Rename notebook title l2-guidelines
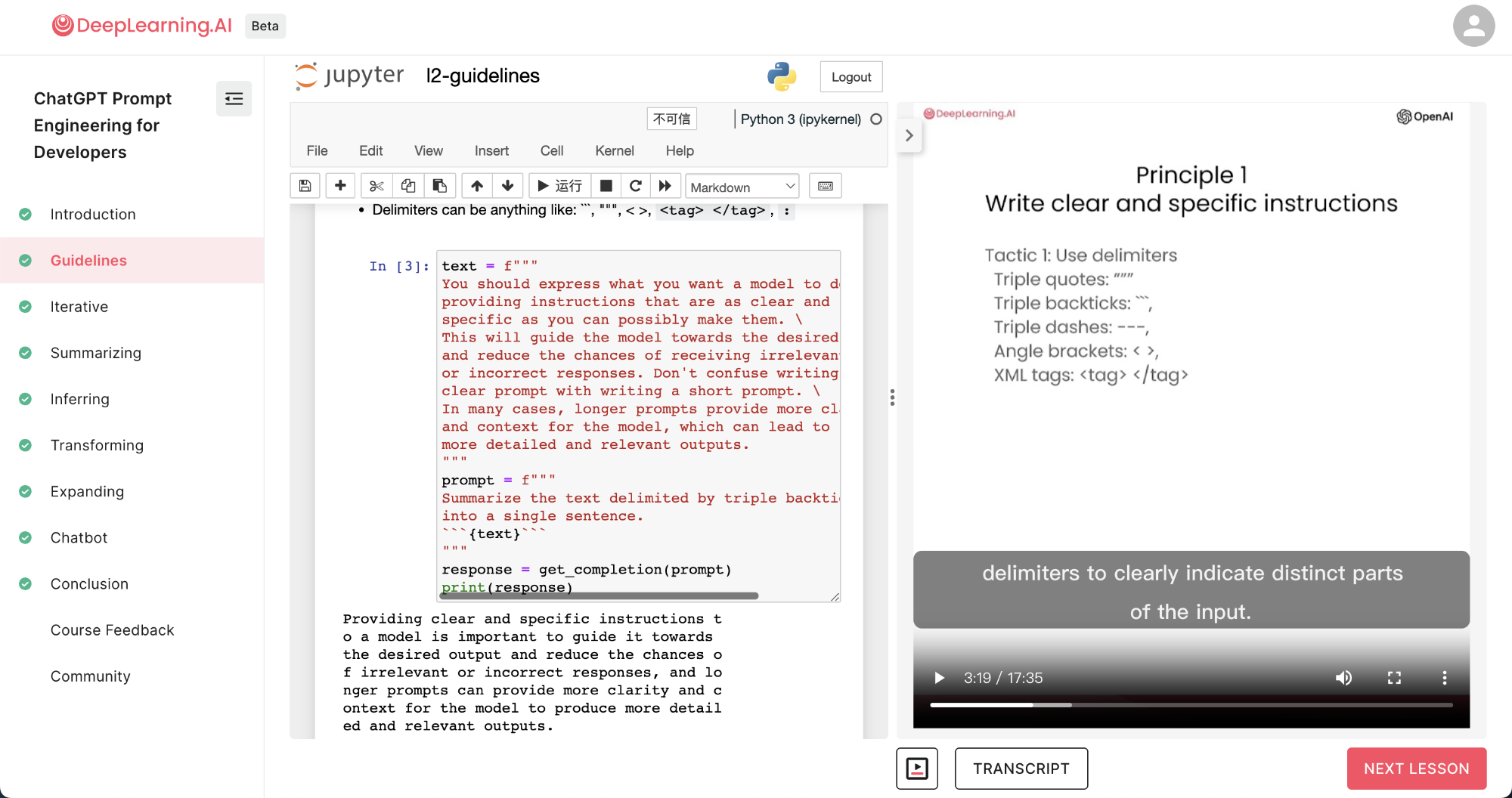The height and width of the screenshot is (798, 1512). 482,76
